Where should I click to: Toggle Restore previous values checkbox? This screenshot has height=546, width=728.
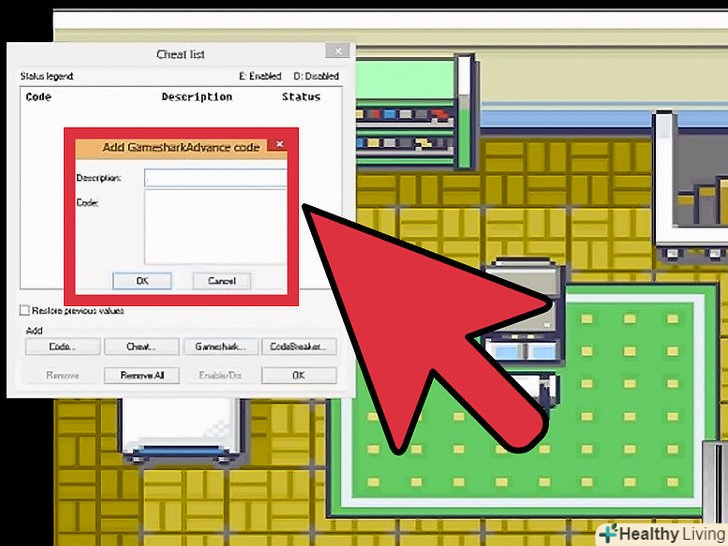25,310
